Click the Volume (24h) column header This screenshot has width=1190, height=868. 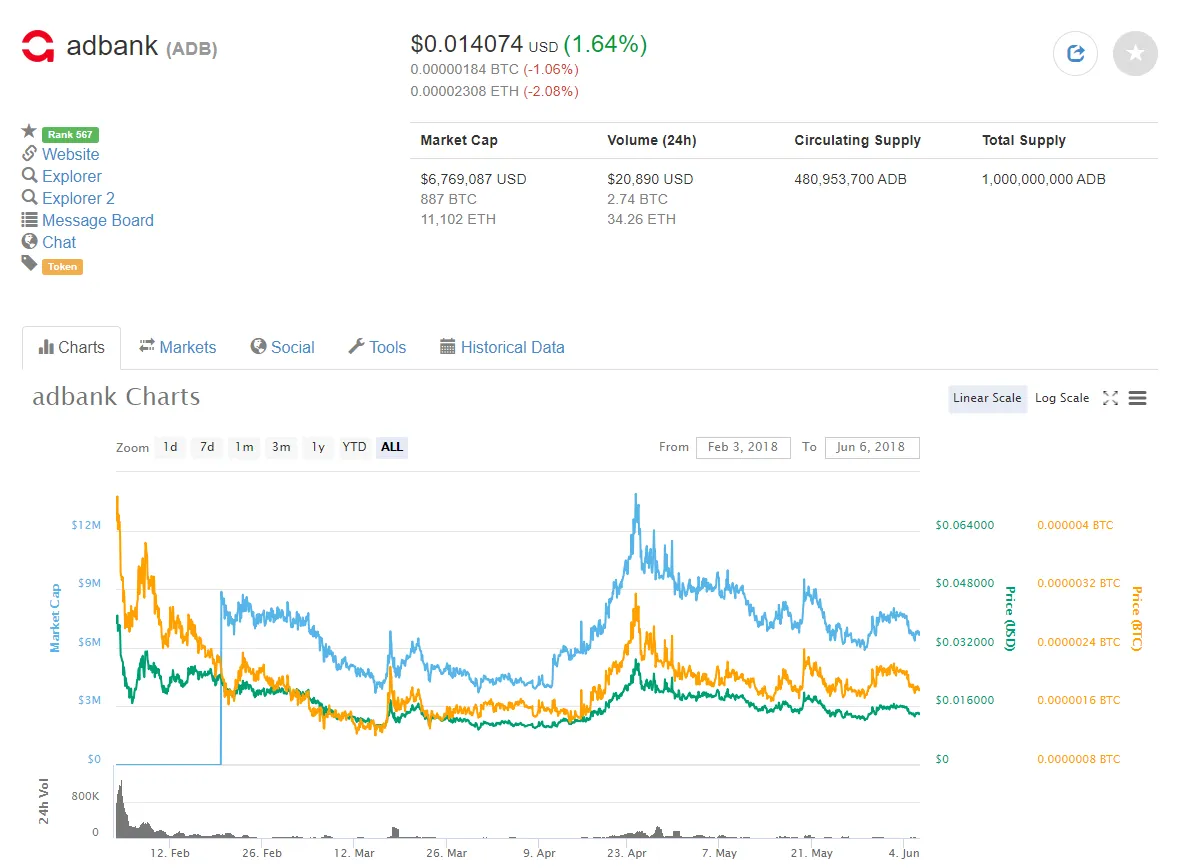(x=652, y=140)
